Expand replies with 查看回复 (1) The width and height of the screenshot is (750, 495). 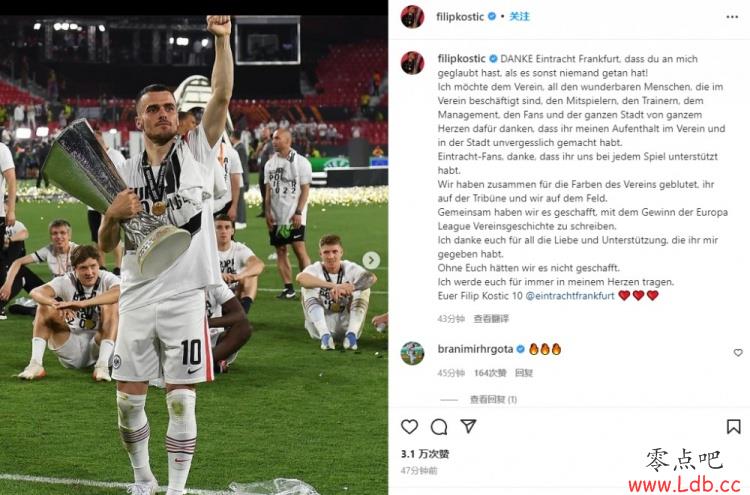tap(493, 399)
